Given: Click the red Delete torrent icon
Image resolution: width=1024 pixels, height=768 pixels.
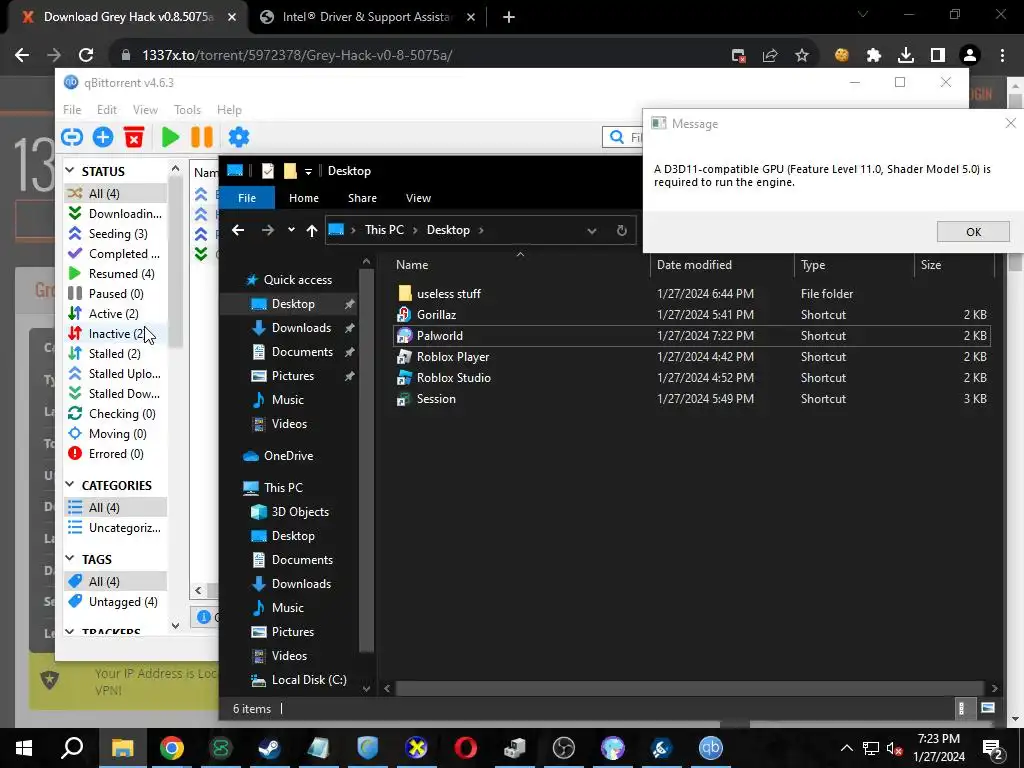Looking at the screenshot, I should 134,137.
